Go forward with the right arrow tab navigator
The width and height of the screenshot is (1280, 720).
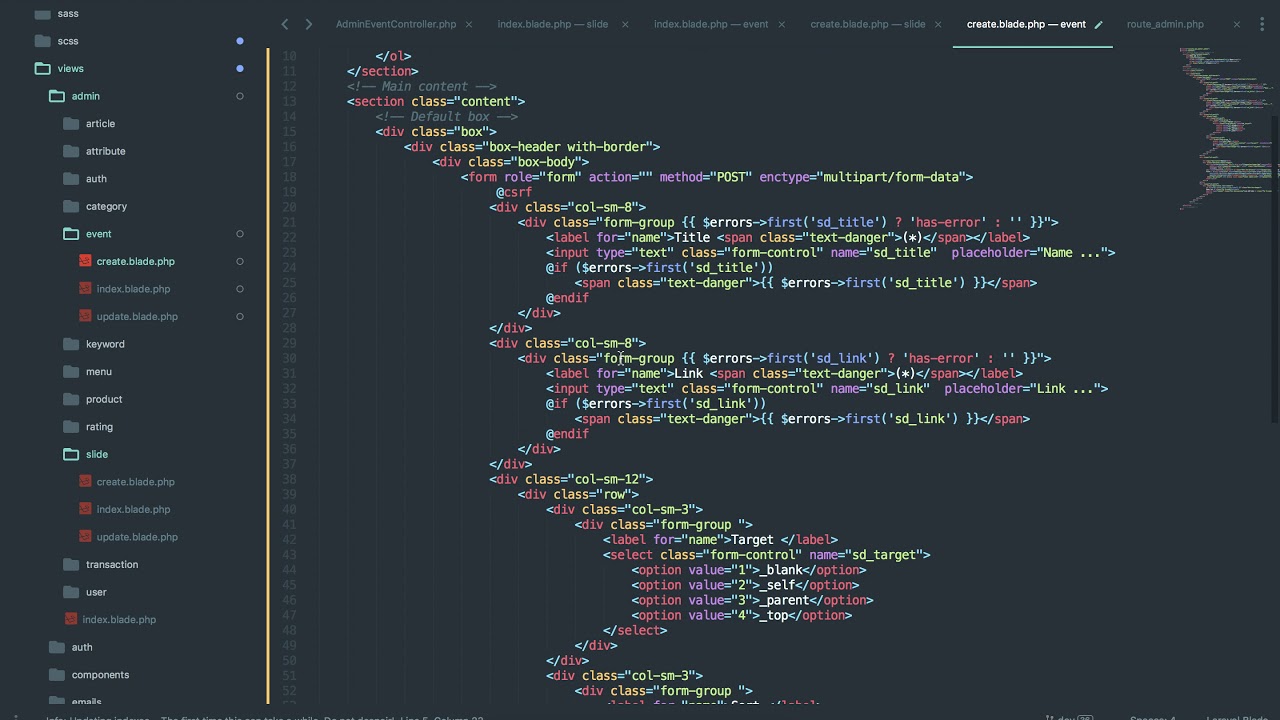tap(308, 24)
